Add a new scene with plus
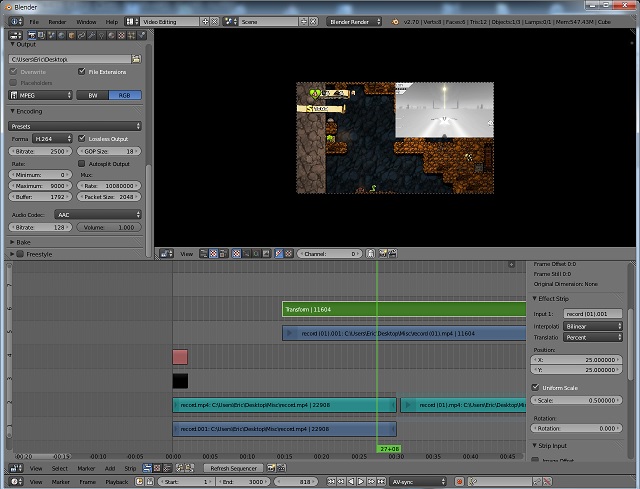Screen dimensions: 640x489 [x=304, y=22]
